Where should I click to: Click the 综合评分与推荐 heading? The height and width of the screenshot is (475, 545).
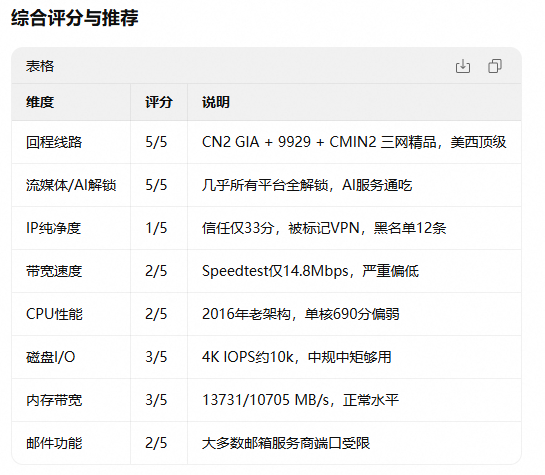click(x=75, y=18)
